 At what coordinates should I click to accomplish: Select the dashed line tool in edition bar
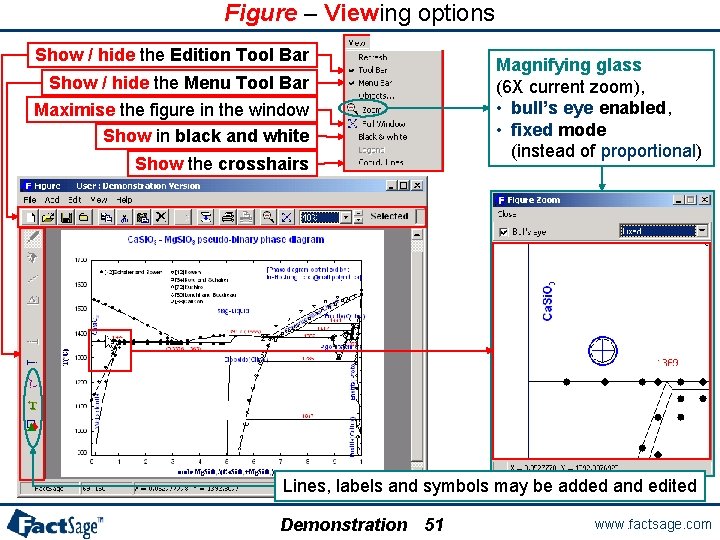(33, 278)
